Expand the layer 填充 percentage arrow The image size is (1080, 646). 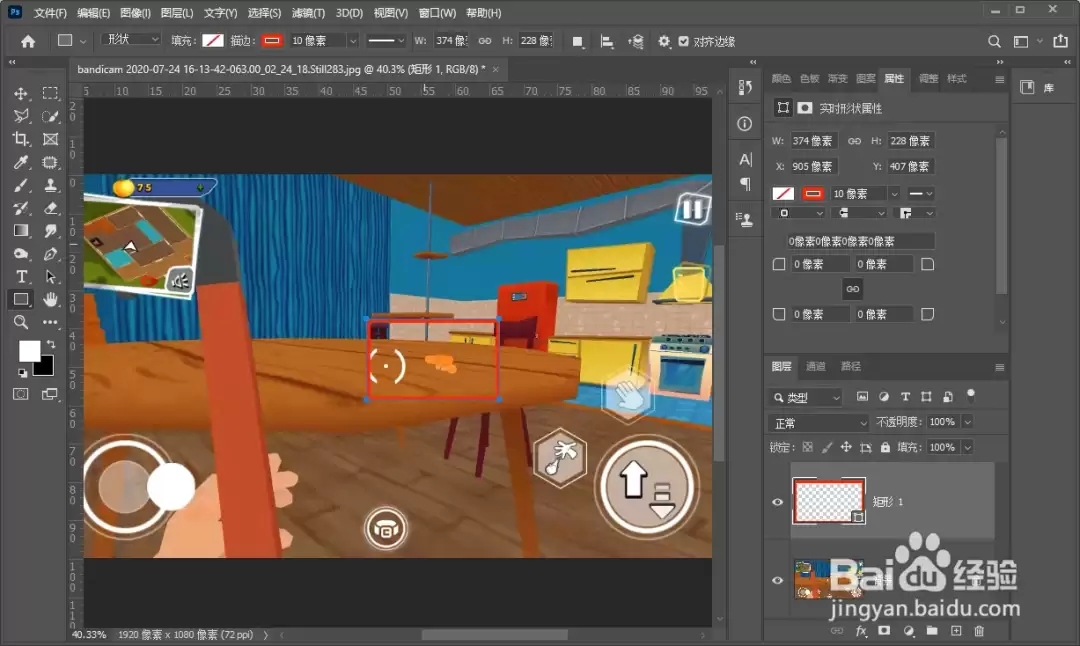click(967, 448)
